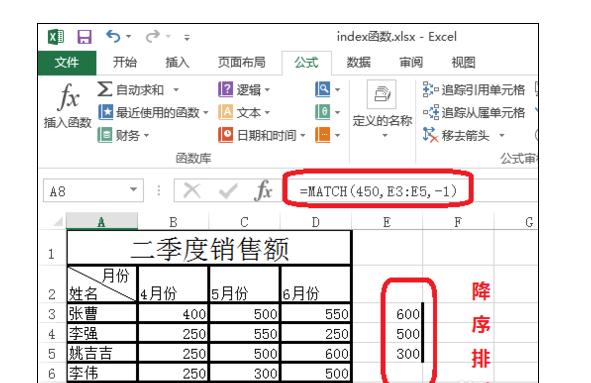The width and height of the screenshot is (591, 383).
Task: Click the Defined Names (定义的名称) icon
Action: [382, 94]
